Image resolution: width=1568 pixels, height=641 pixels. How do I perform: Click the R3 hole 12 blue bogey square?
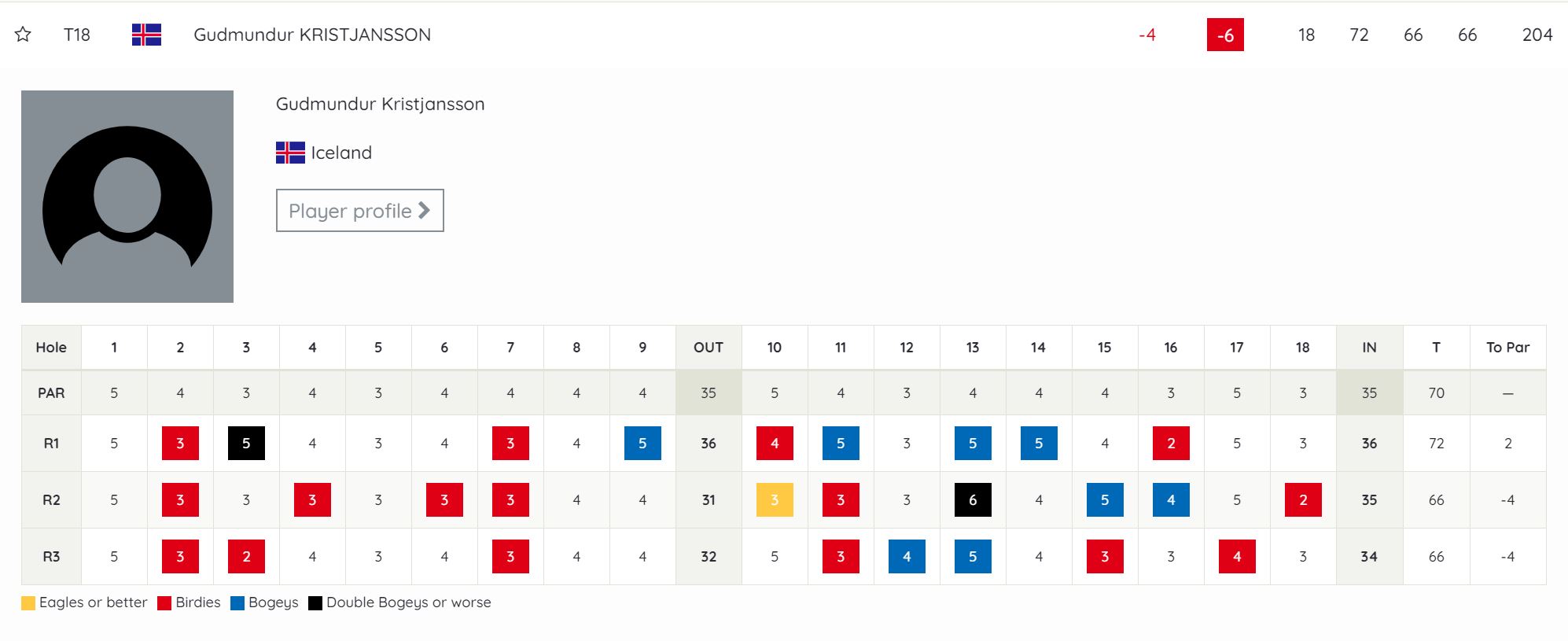[907, 557]
